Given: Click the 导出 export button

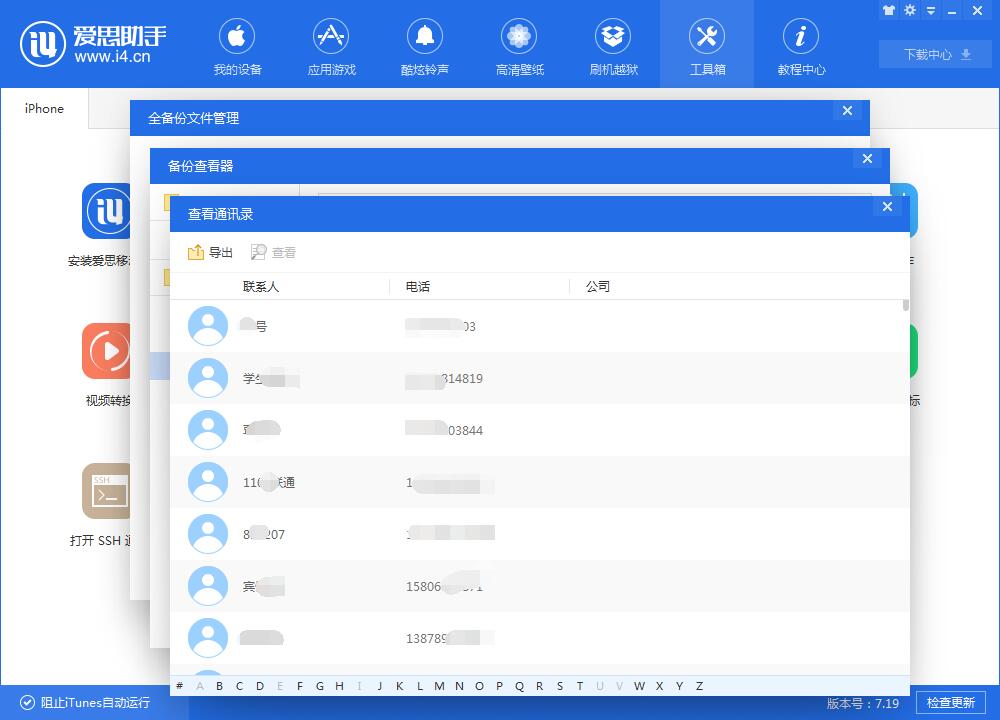Looking at the screenshot, I should coord(210,253).
